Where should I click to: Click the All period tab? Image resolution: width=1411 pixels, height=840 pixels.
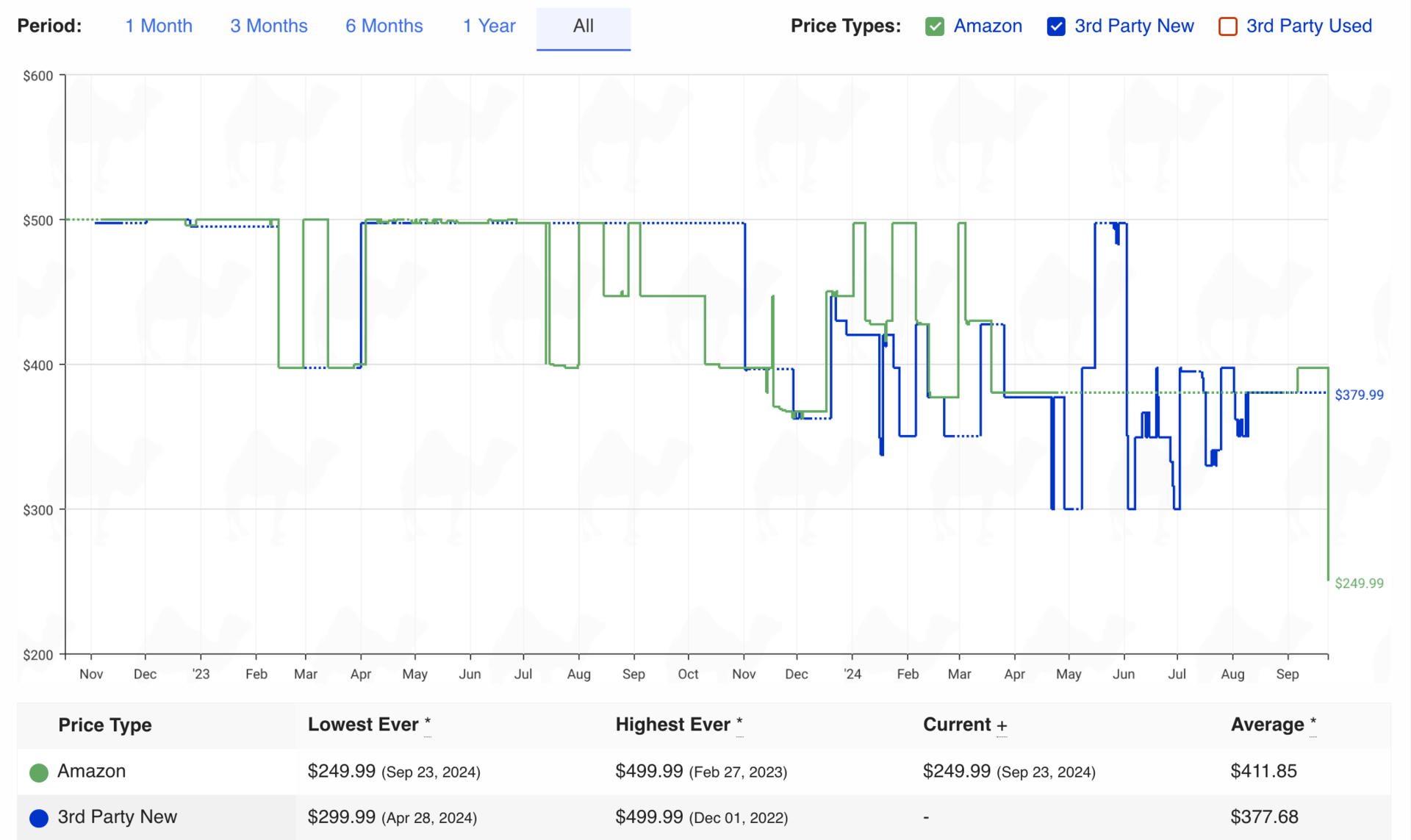583,26
